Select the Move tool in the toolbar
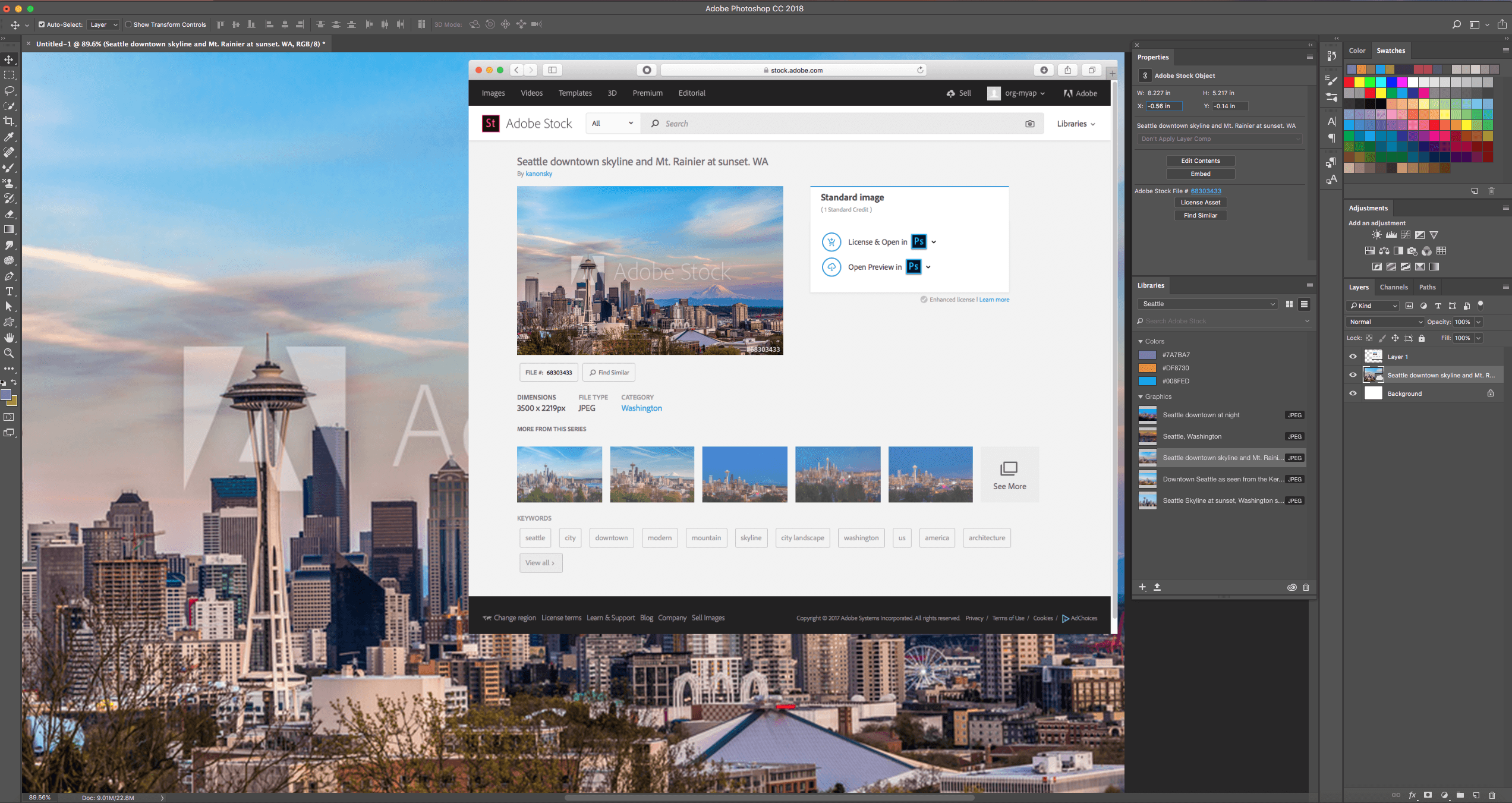 click(x=9, y=59)
